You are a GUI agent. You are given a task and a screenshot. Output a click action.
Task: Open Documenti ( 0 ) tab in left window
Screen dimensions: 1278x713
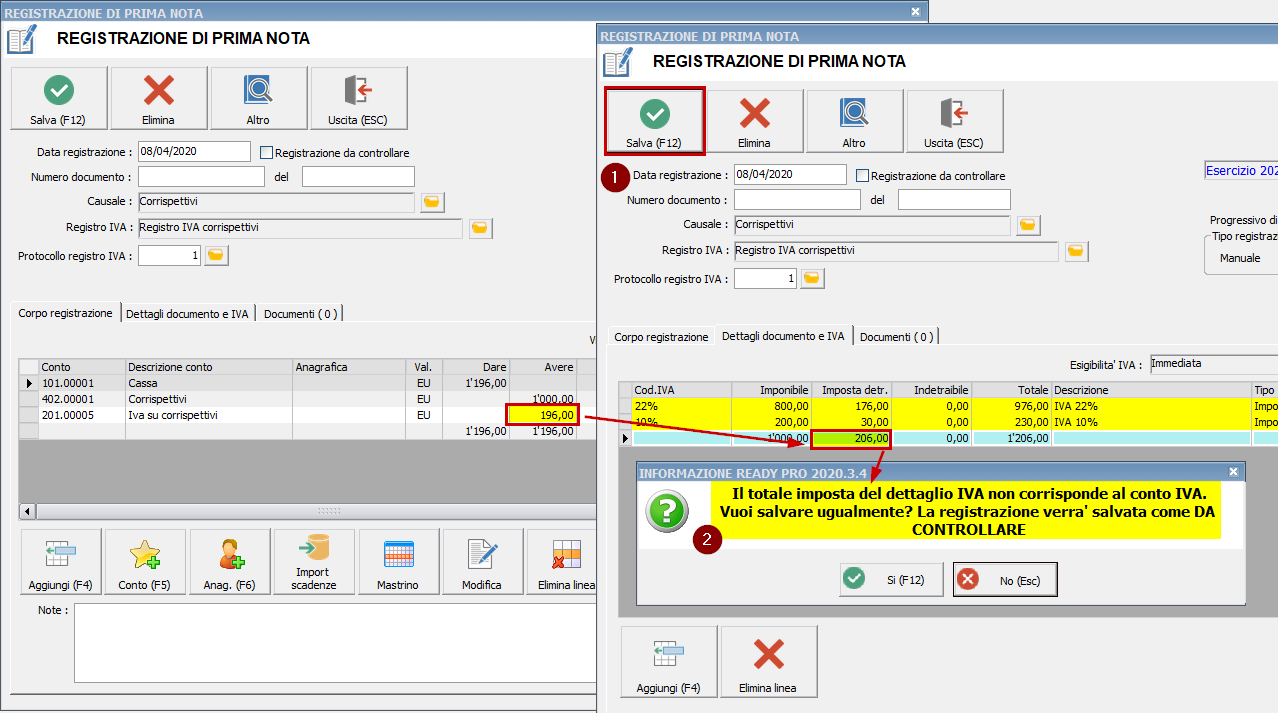(x=300, y=314)
